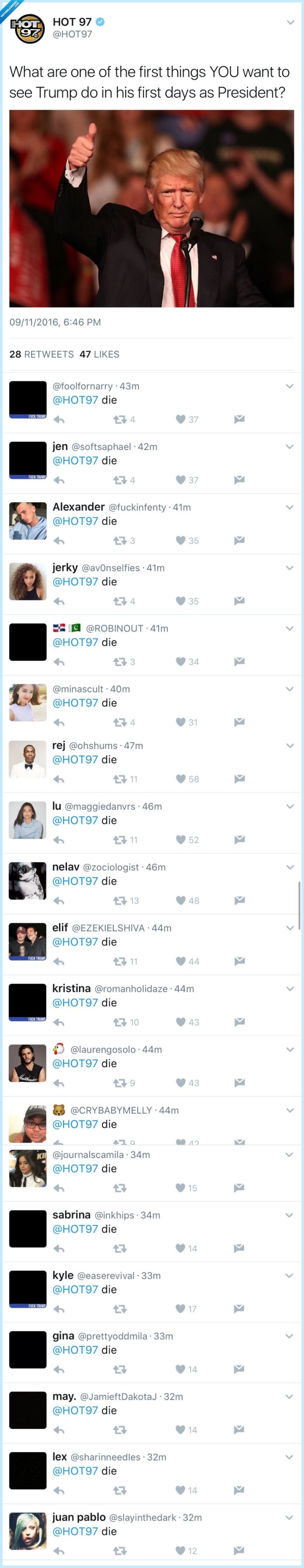Like rej's reply with 58 likes
The width and height of the screenshot is (304, 1568).
pyautogui.click(x=180, y=779)
